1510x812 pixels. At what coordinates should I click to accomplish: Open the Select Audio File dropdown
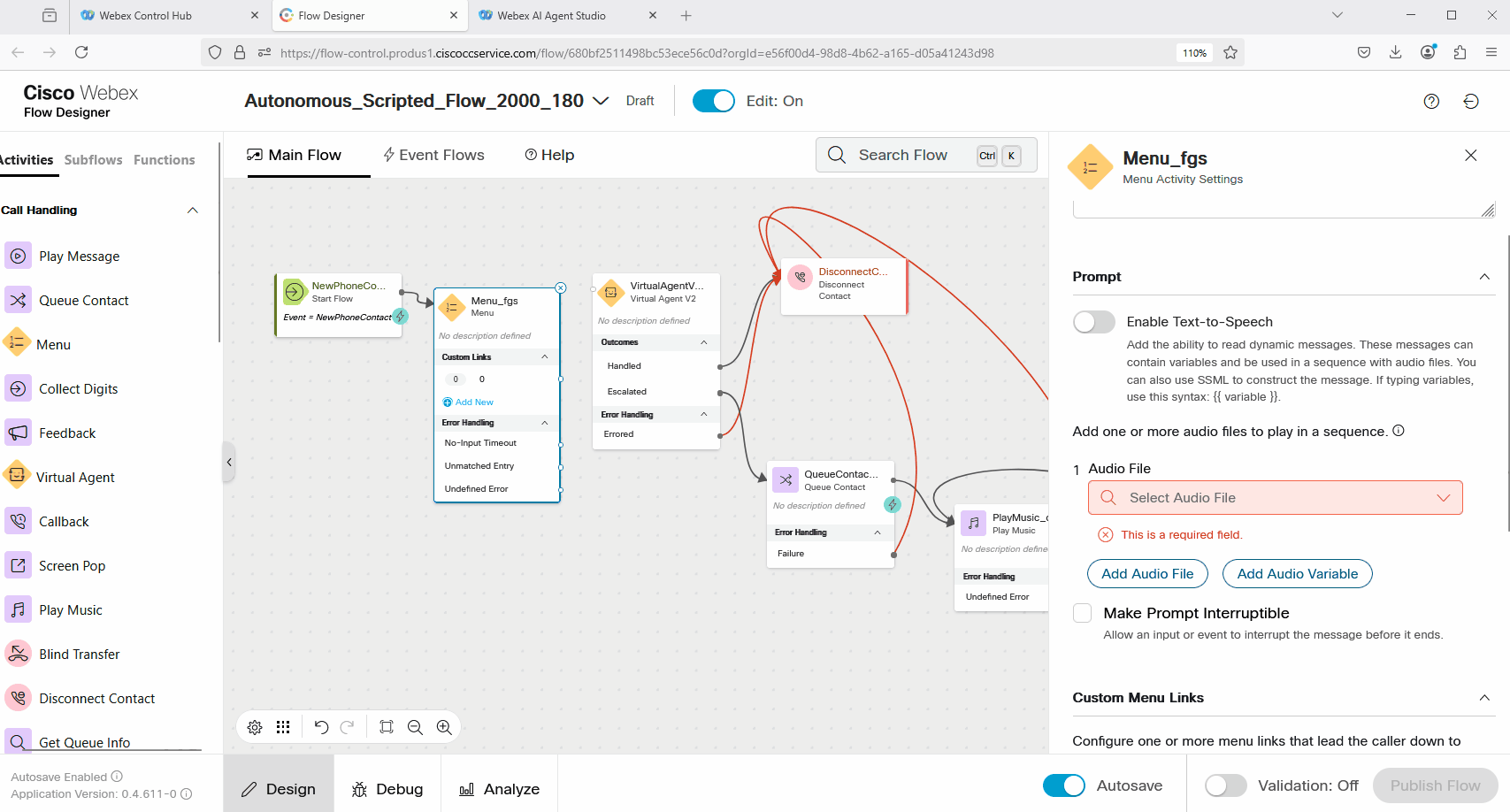coord(1275,498)
